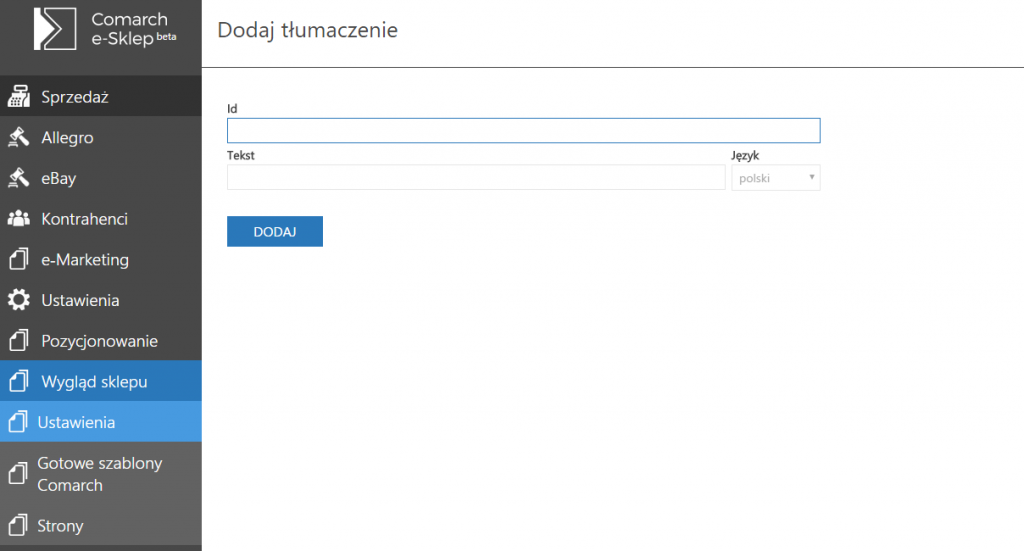Click the pages icon beside Strony
The width and height of the screenshot is (1024, 551).
click(x=18, y=525)
